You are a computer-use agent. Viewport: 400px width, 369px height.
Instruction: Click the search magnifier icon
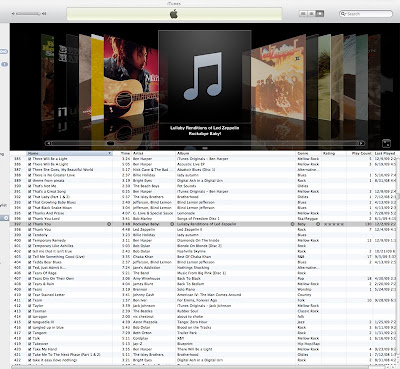click(x=343, y=14)
